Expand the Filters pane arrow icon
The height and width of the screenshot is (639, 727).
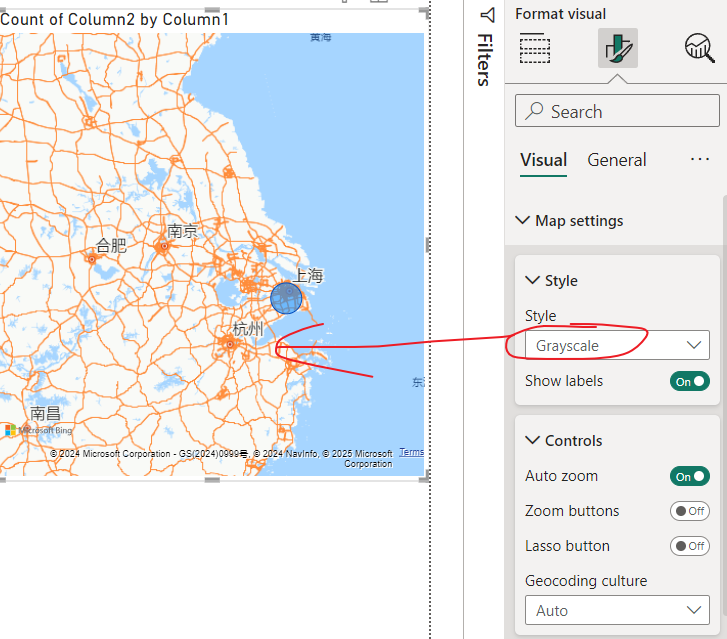tap(487, 15)
